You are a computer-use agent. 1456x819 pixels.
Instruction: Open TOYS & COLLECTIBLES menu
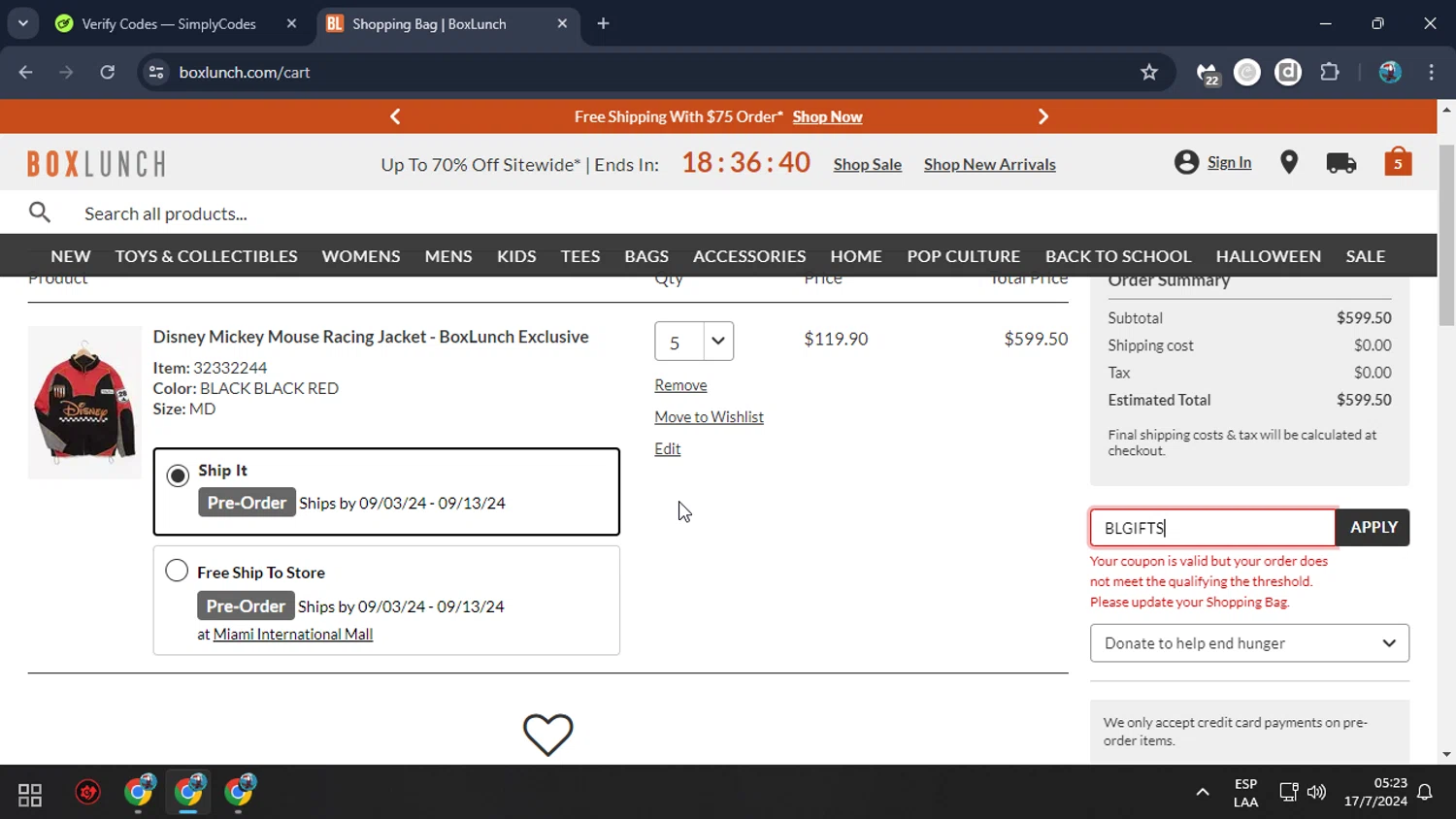coord(207,256)
